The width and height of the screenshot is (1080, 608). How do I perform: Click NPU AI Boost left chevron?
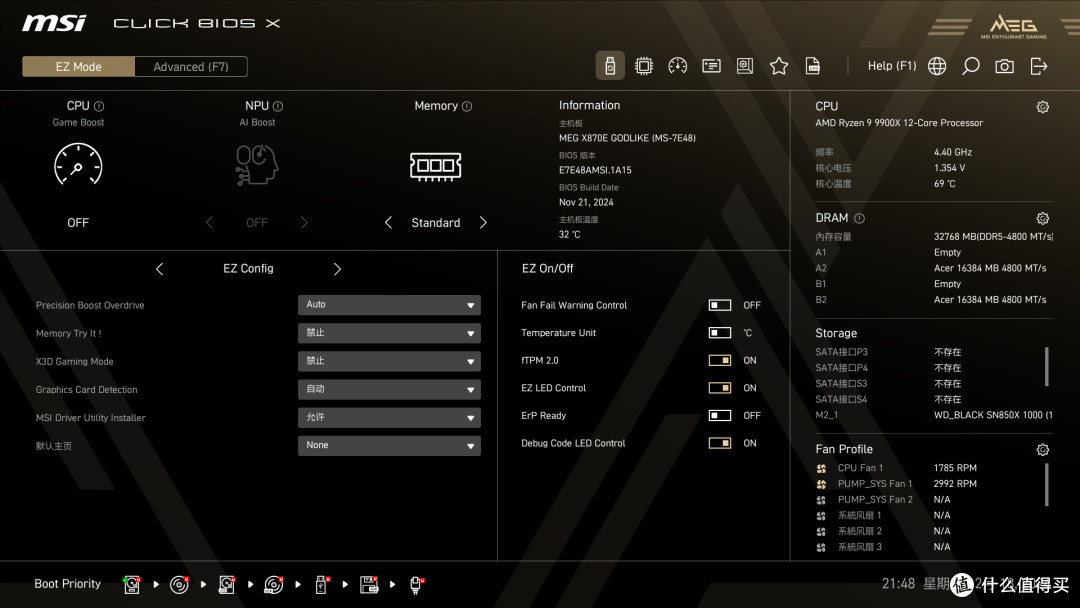(209, 222)
